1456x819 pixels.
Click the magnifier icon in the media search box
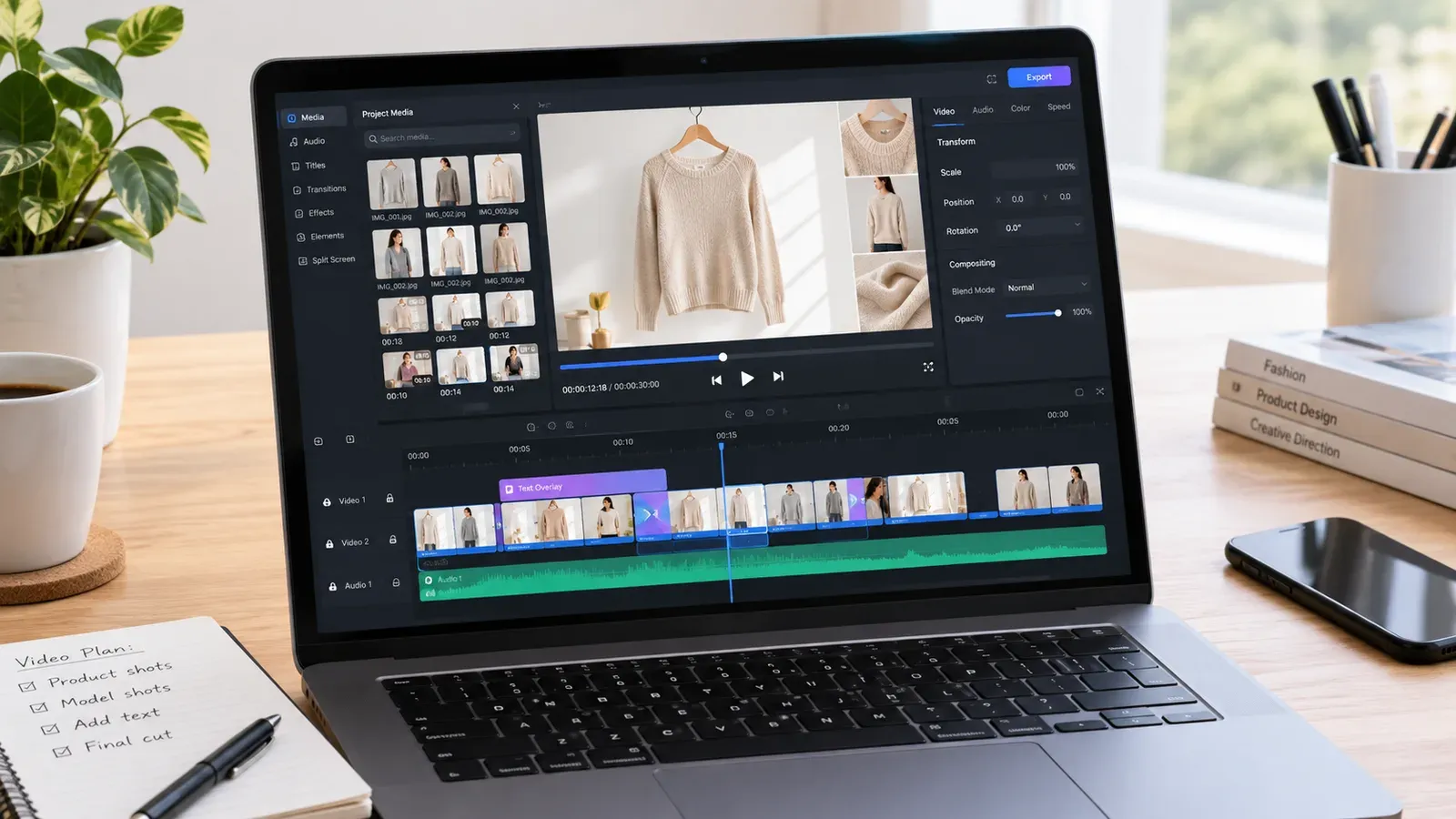[373, 139]
